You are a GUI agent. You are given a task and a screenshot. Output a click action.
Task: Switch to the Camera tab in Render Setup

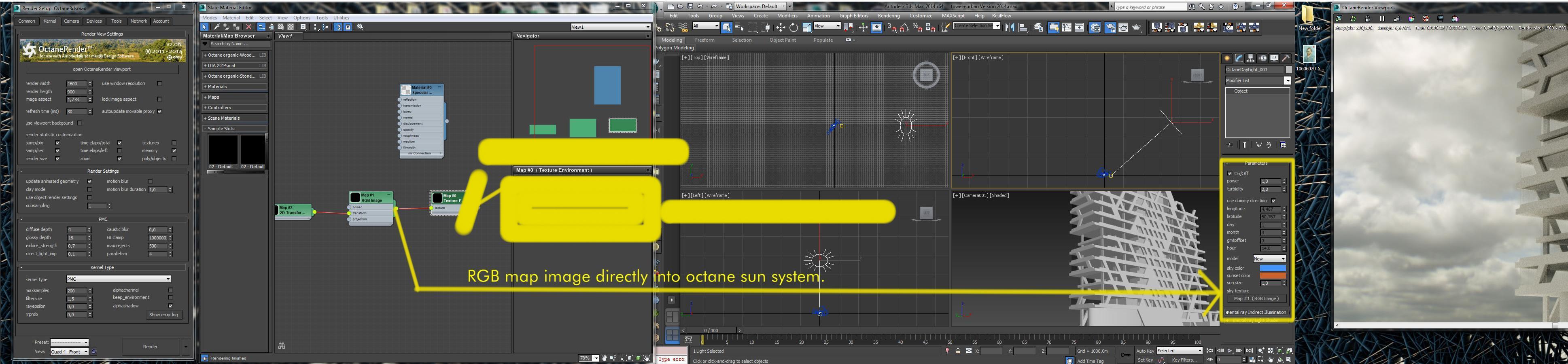71,21
